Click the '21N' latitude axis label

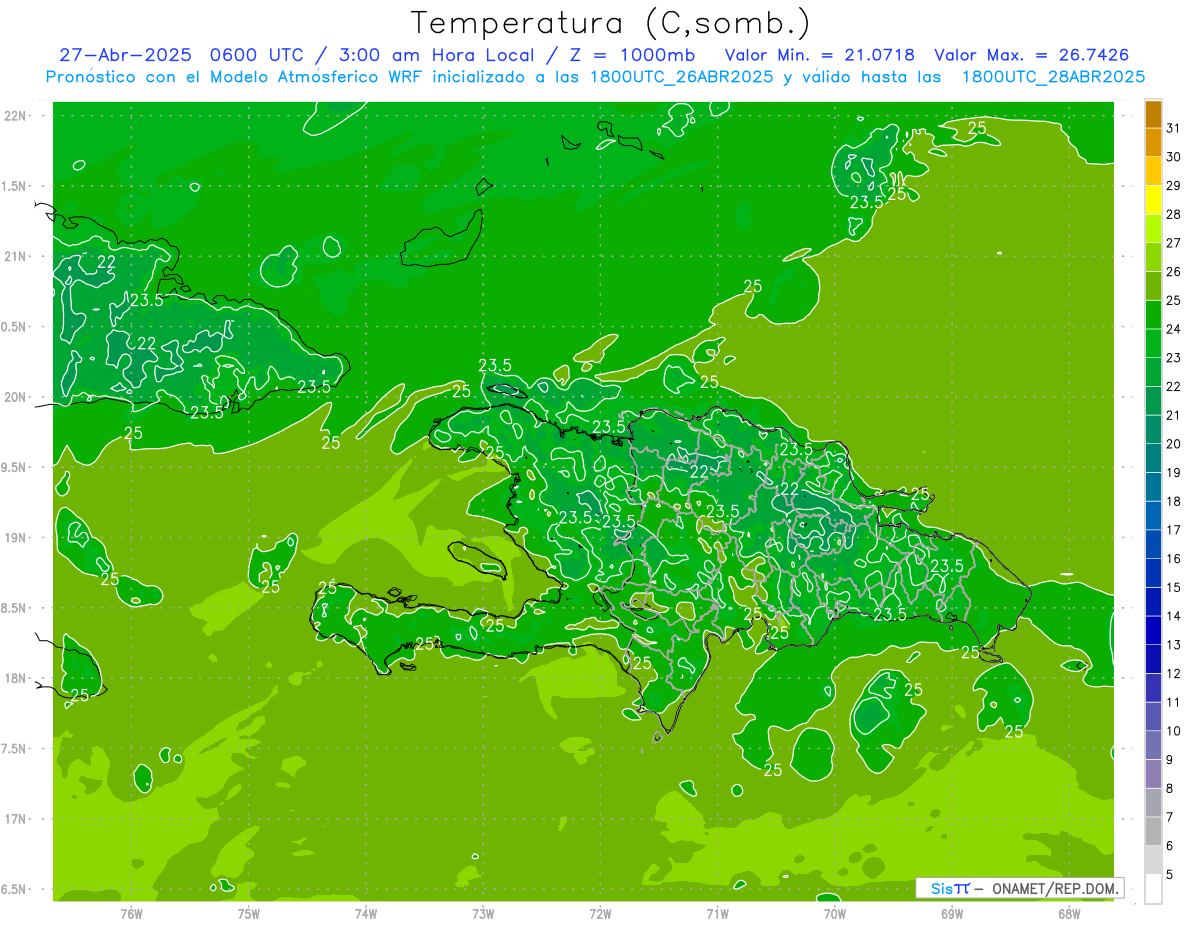click(15, 257)
